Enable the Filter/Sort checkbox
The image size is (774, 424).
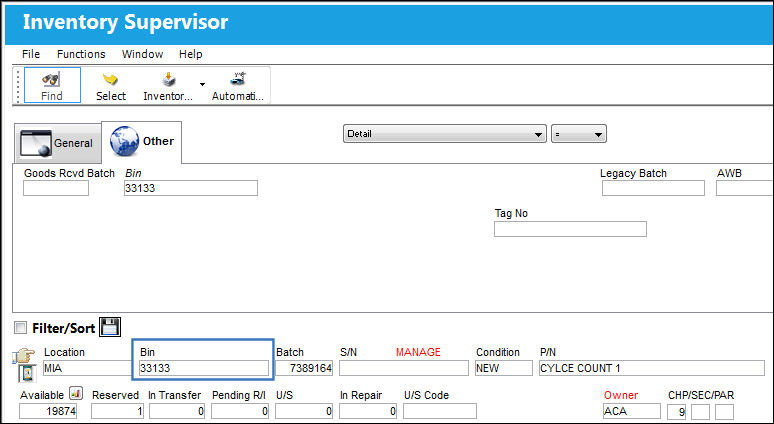click(21, 327)
